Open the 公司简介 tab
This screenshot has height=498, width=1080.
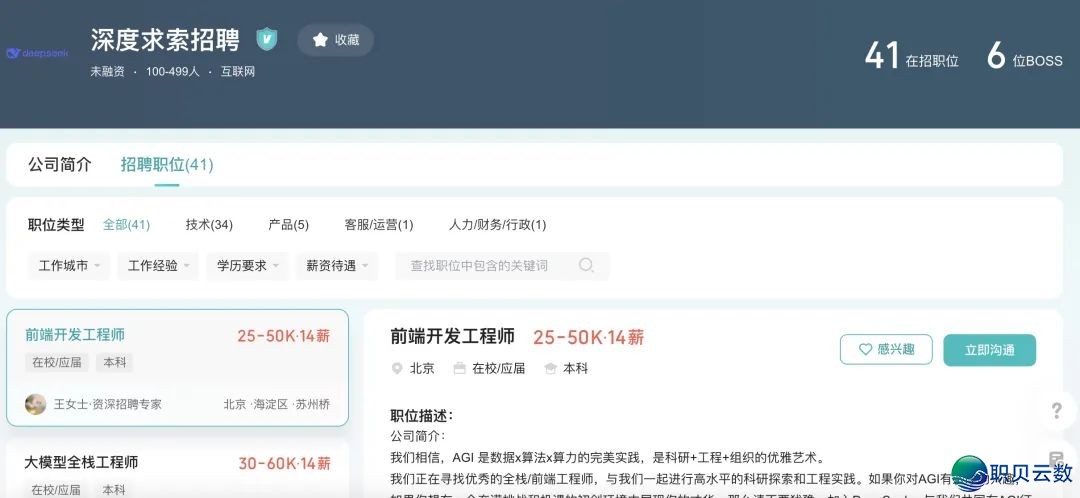59,165
